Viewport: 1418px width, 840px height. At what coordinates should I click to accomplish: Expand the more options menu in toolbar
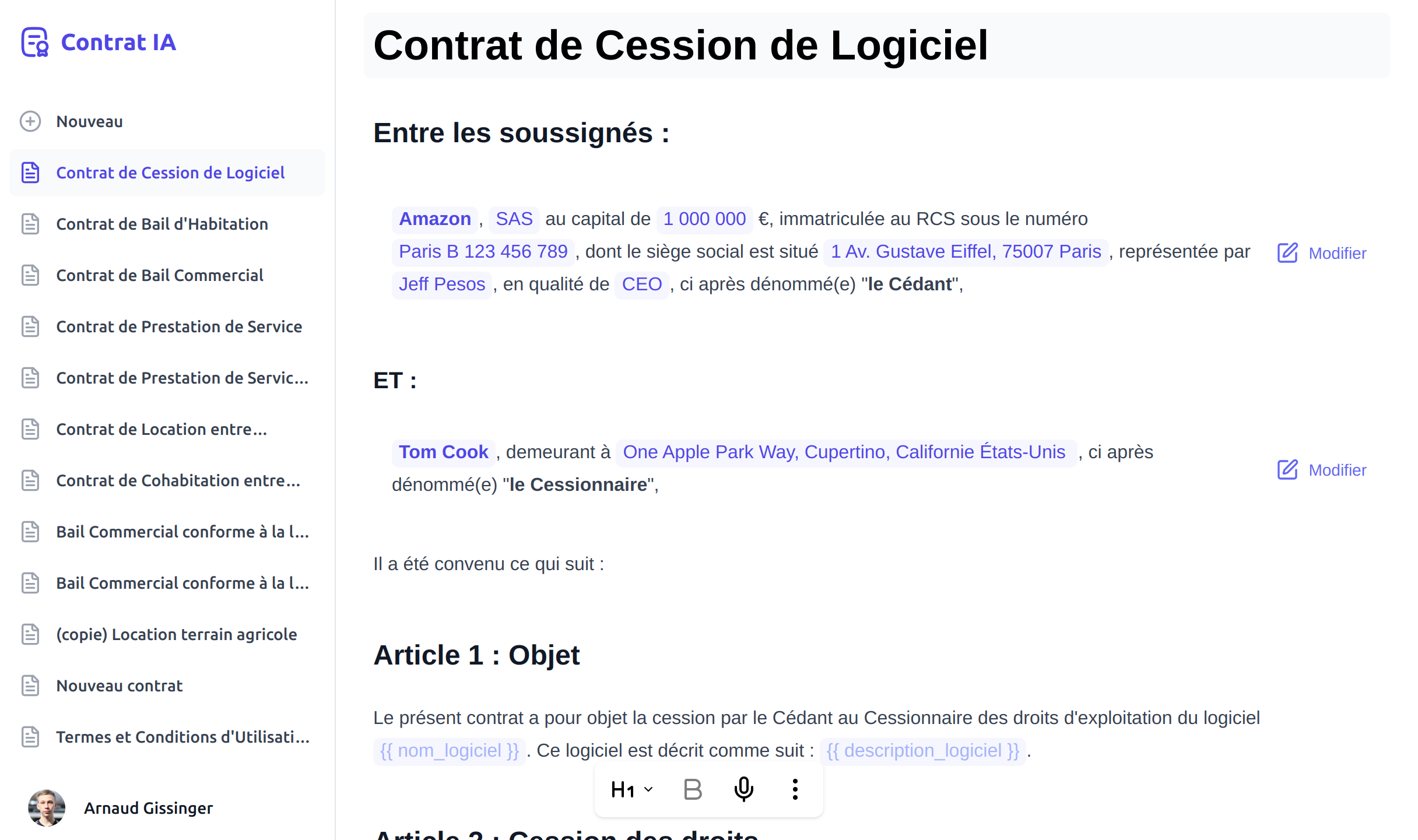pos(795,790)
